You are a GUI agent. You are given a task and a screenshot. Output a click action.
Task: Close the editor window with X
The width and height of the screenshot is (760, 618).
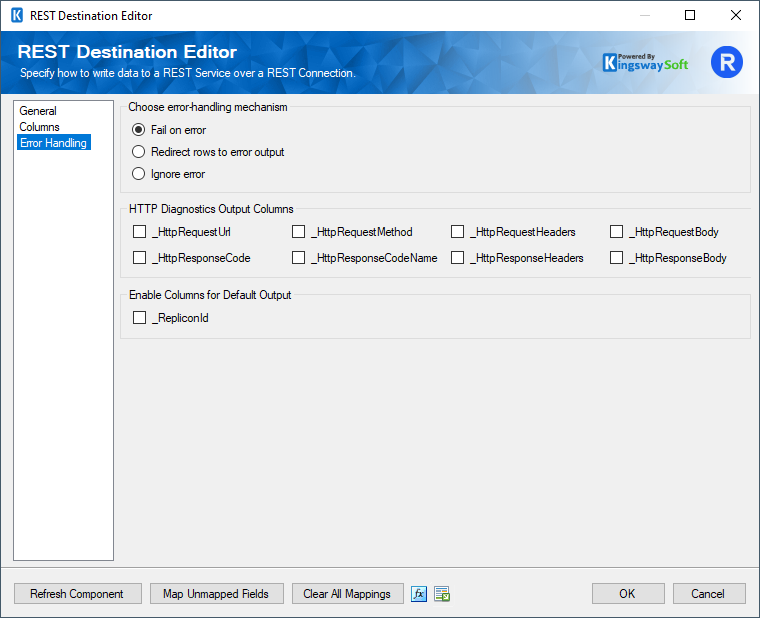point(736,16)
